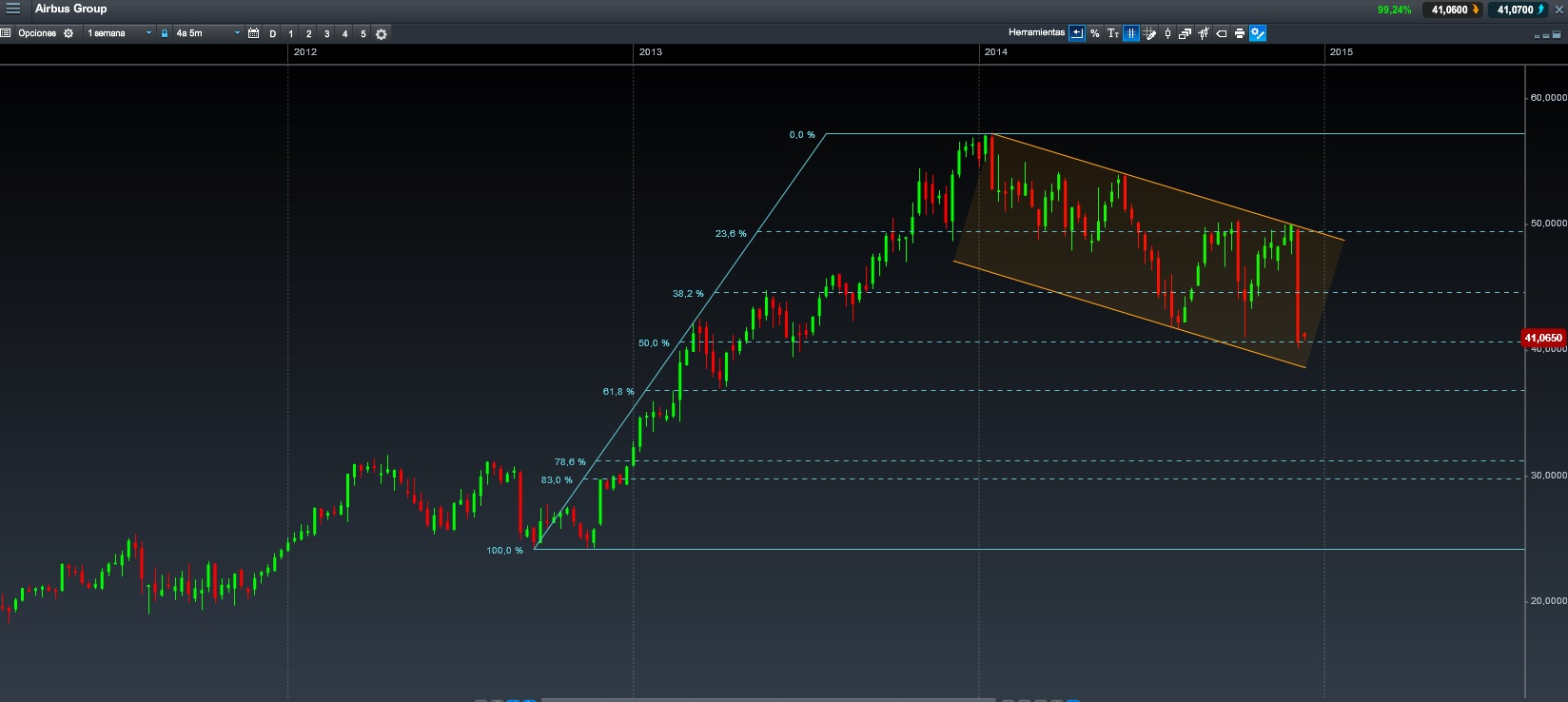Image resolution: width=1568 pixels, height=702 pixels.
Task: Select the 23,6 % Fibonacci level label
Action: [x=731, y=233]
